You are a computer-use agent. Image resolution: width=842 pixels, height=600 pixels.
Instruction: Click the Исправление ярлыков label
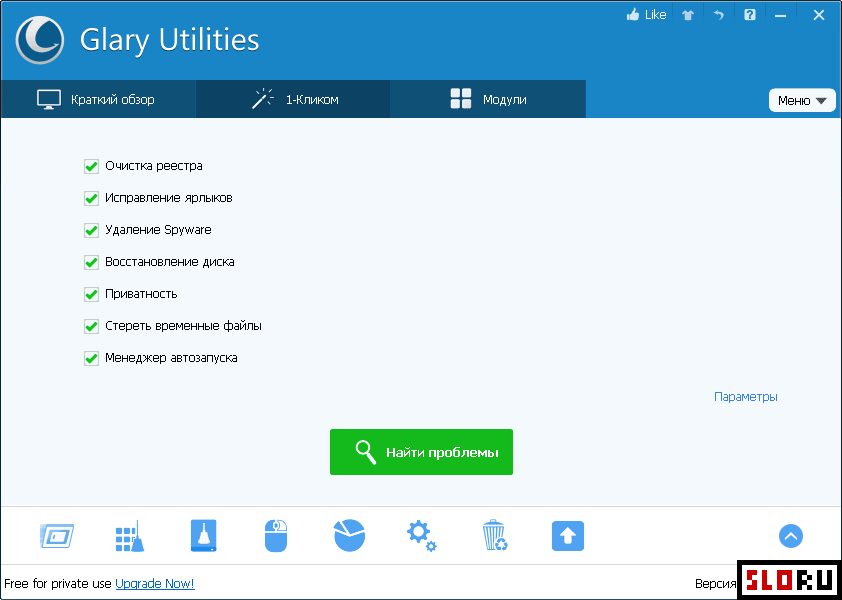169,198
